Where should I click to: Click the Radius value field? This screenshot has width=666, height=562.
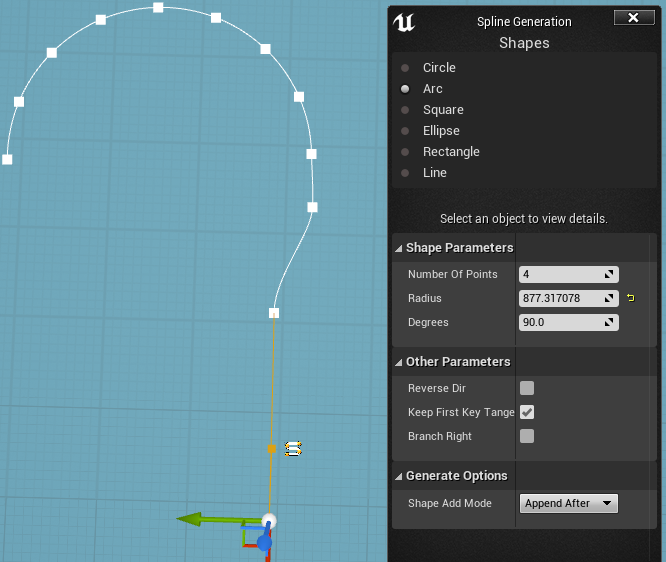pos(568,298)
